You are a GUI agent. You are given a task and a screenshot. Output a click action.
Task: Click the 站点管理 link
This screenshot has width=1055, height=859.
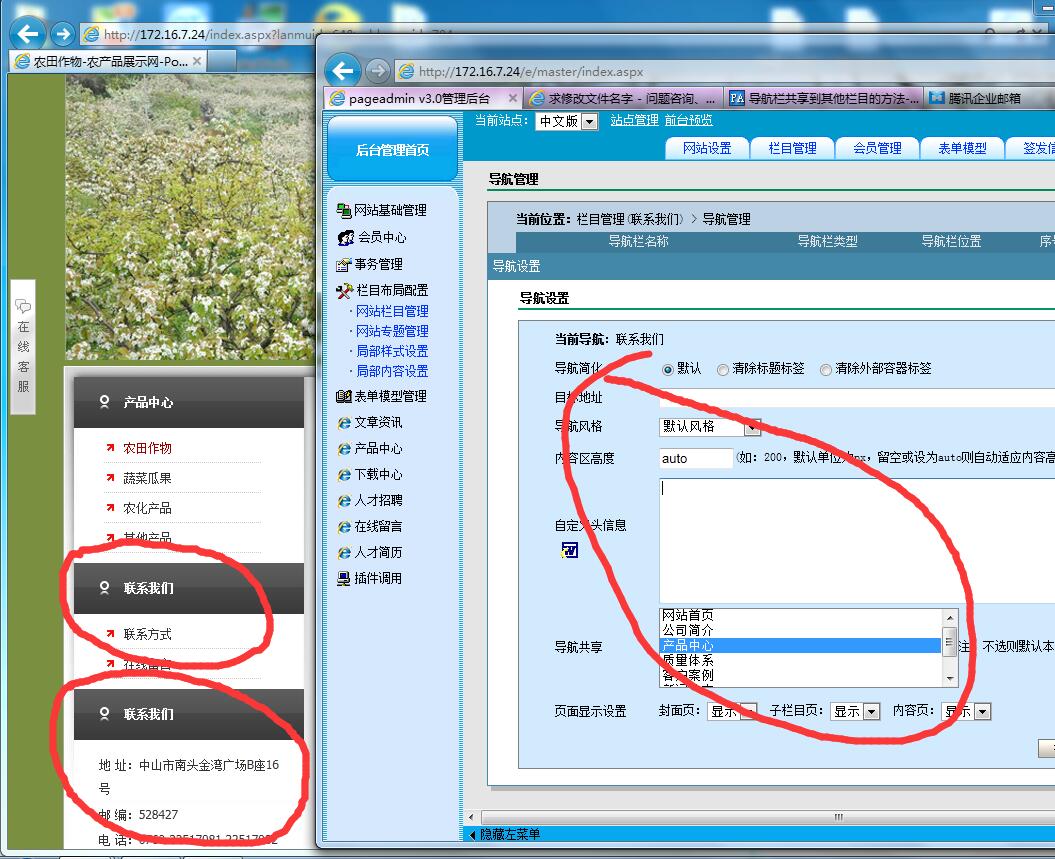(x=634, y=120)
